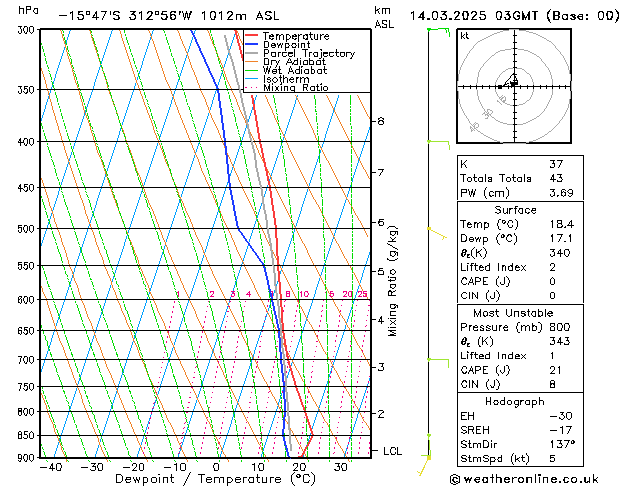This screenshot has height=486, width=629.
Task: Click the wind barb at the 900 hPa surface
Action: pos(430,455)
